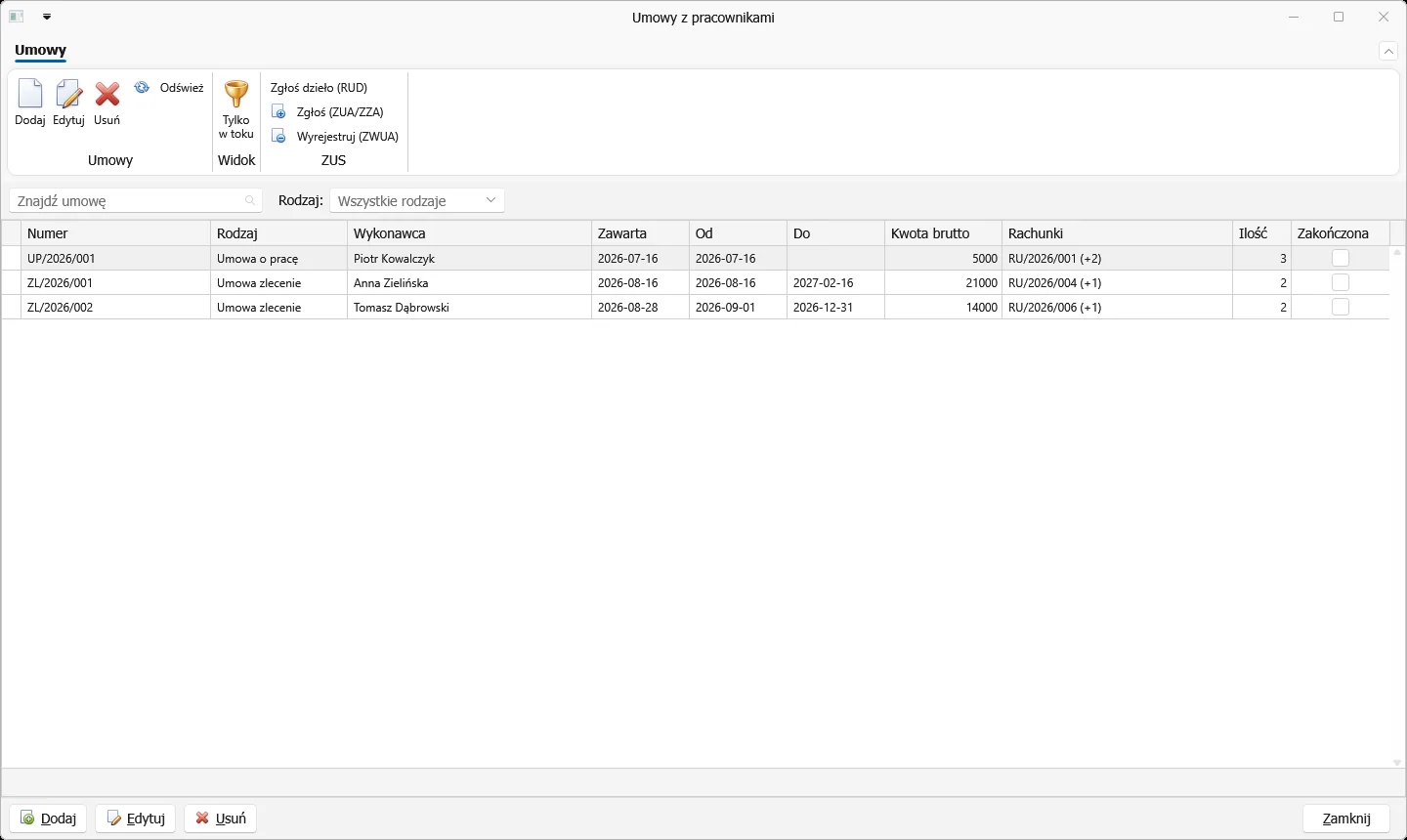This screenshot has height=840, width=1407.
Task: Sort by the Wykonawca column header
Action: [469, 233]
